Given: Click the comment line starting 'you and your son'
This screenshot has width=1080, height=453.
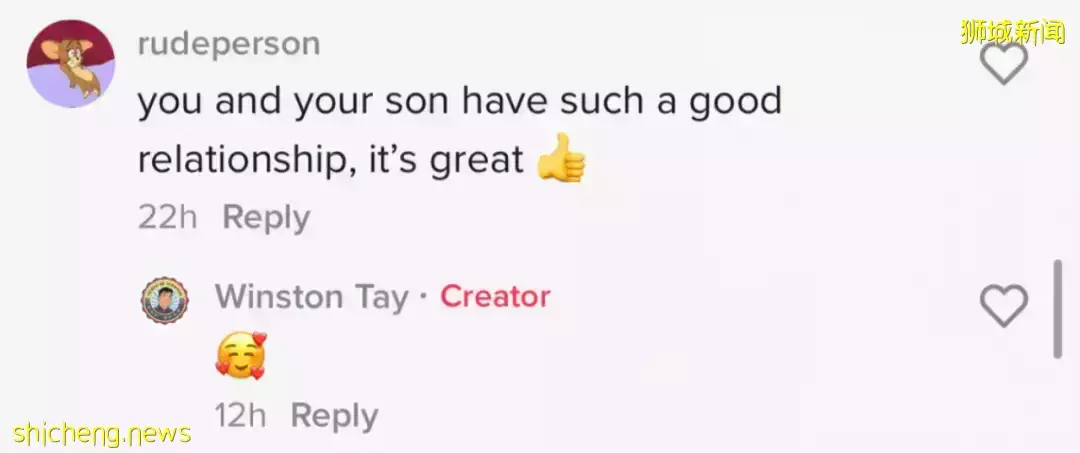Looking at the screenshot, I should [458, 102].
